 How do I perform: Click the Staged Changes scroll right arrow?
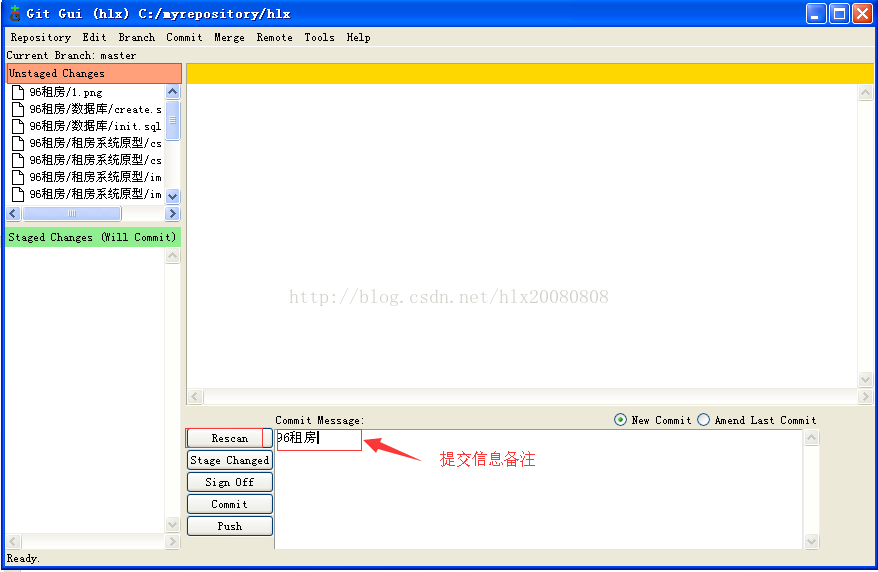[x=172, y=541]
